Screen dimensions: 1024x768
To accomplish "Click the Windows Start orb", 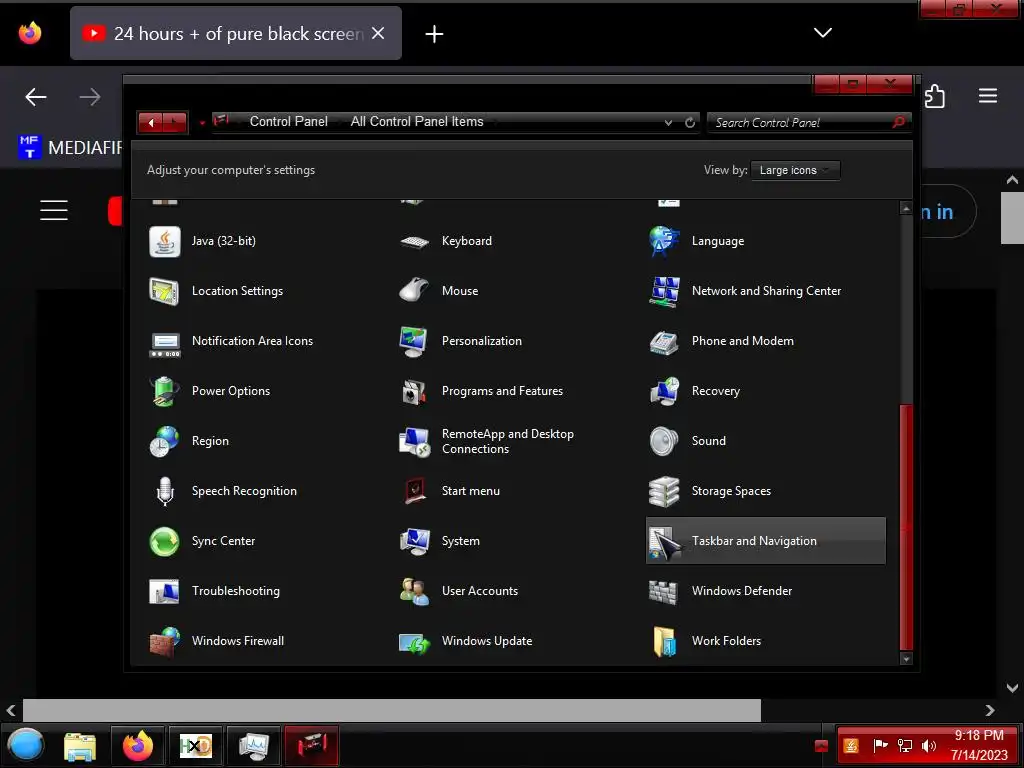I will click(25, 745).
